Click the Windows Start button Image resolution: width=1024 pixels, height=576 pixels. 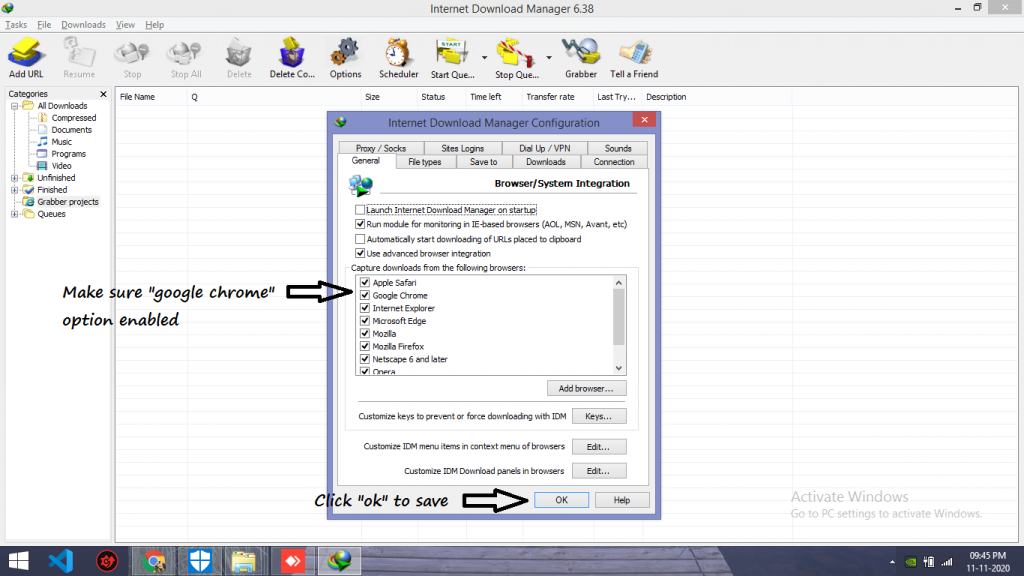click(x=18, y=561)
